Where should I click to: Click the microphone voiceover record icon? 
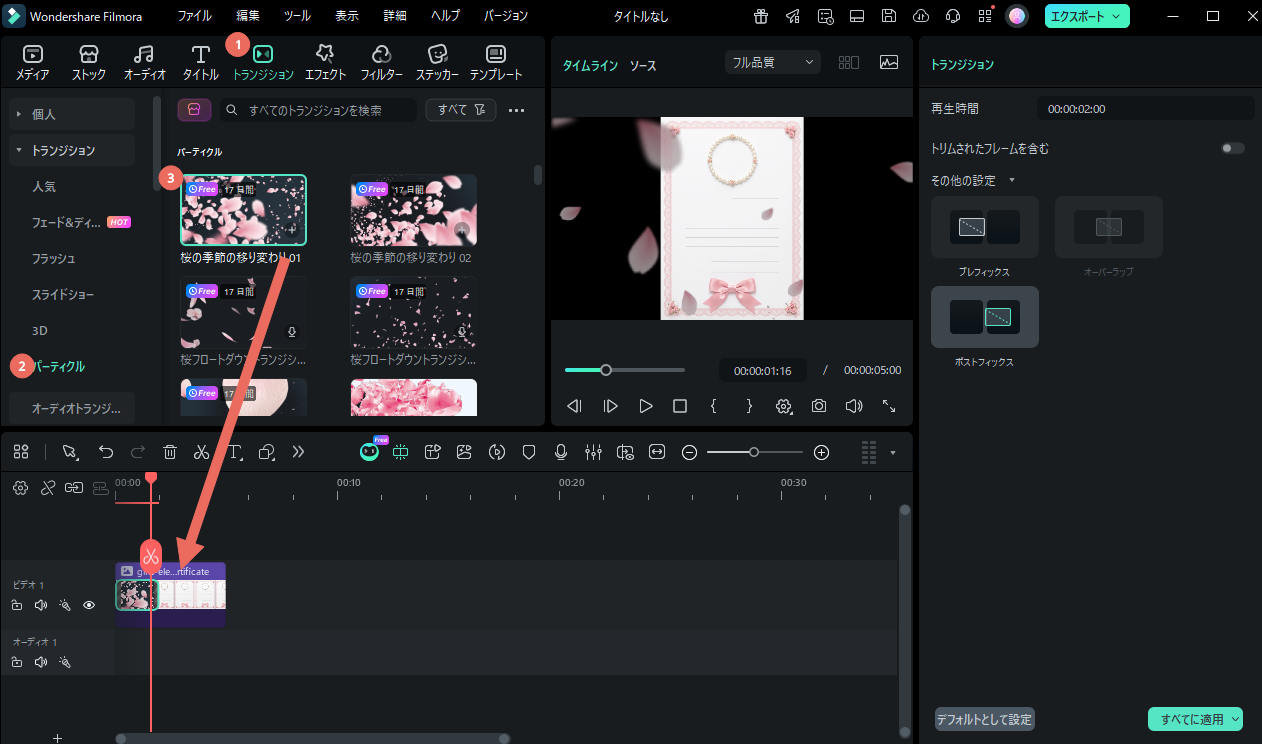(x=561, y=452)
